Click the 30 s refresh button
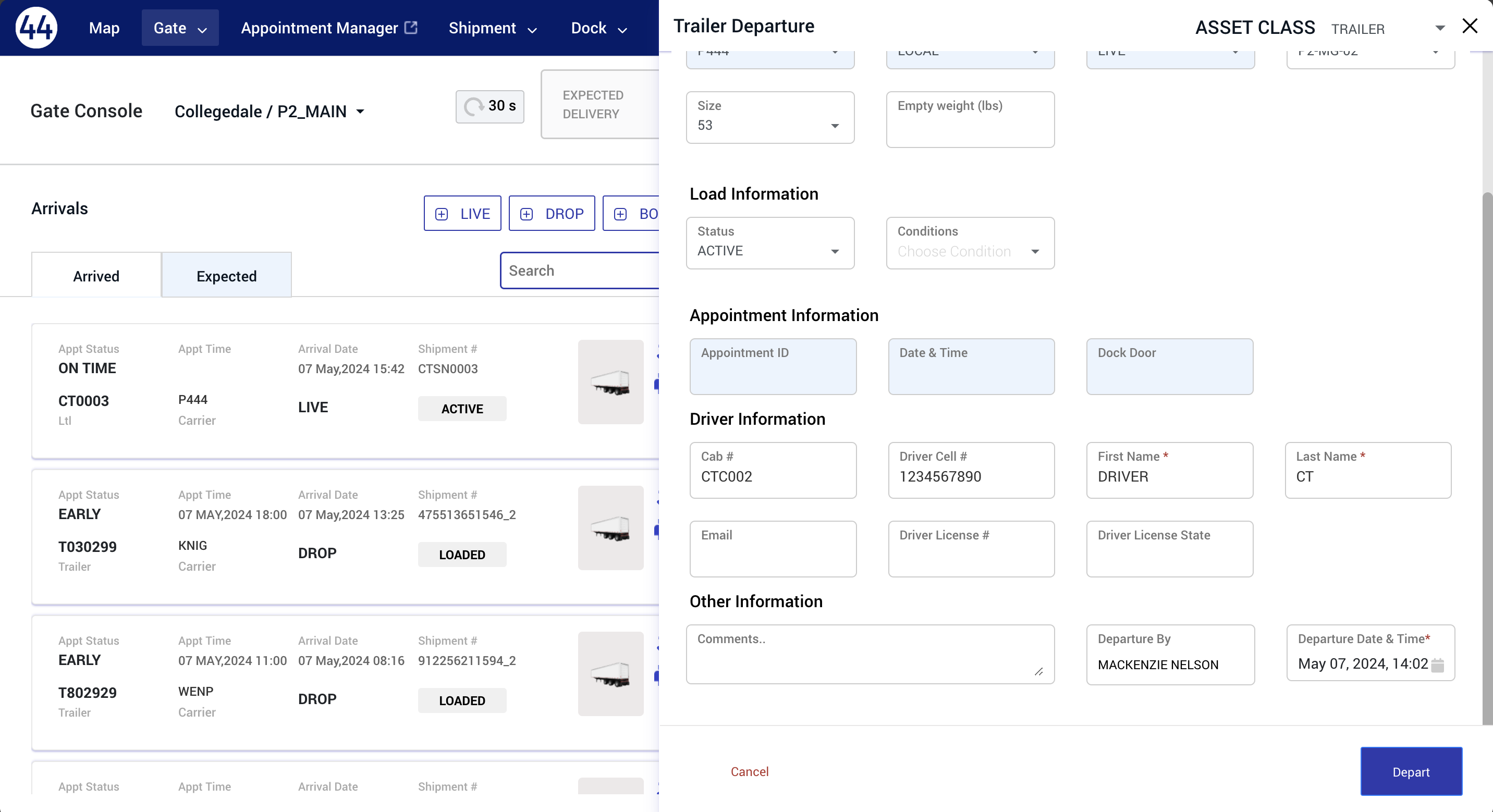 coord(489,106)
